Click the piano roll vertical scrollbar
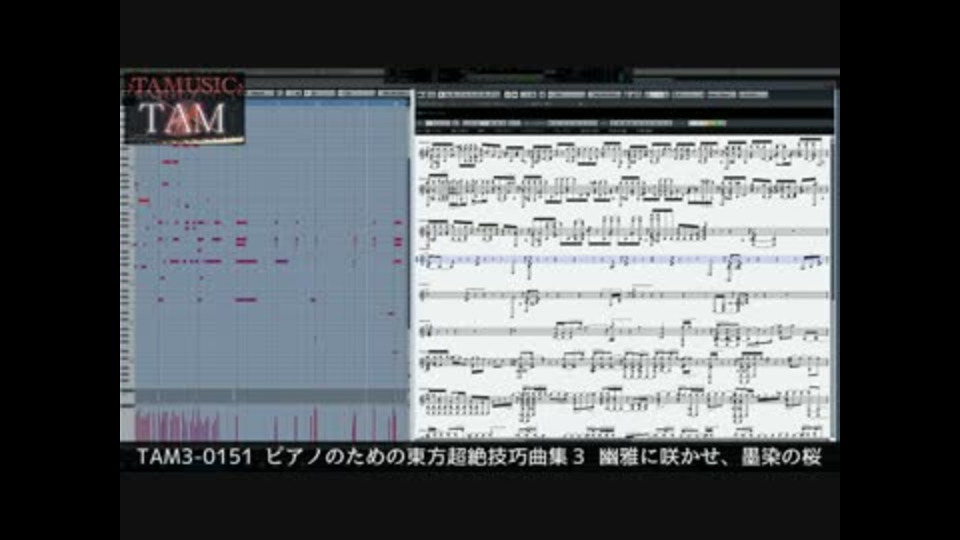Image resolution: width=960 pixels, height=540 pixels. [x=410, y=244]
